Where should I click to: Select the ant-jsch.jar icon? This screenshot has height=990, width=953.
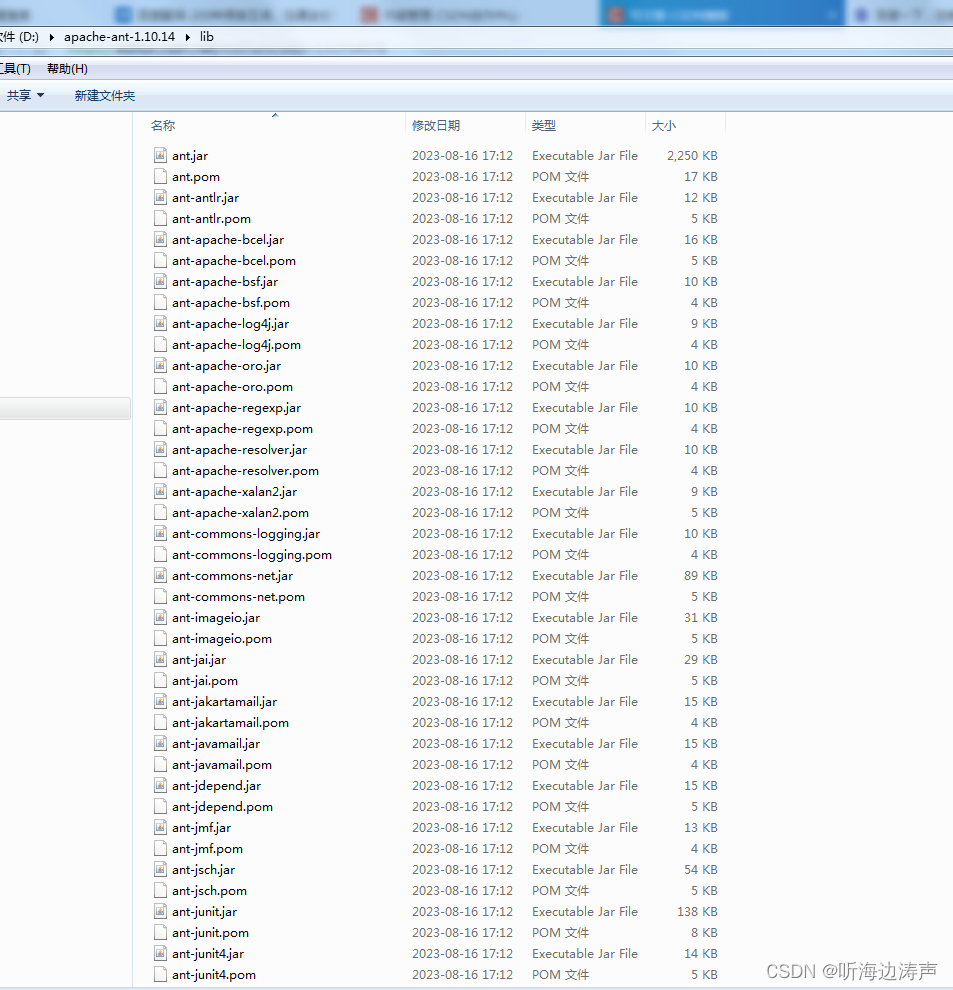160,869
